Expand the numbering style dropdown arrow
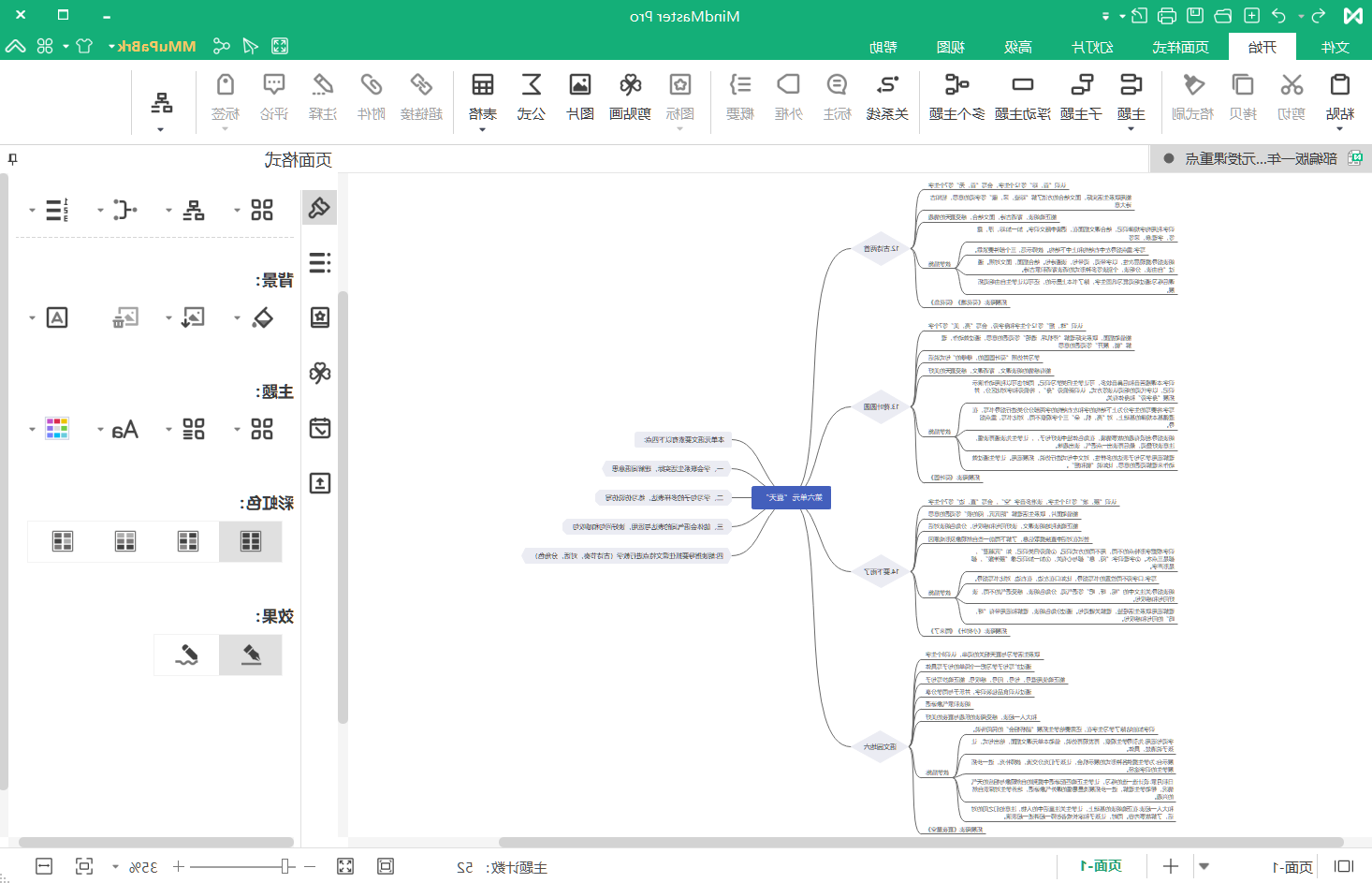Image resolution: width=1372 pixels, height=883 pixels. (x=32, y=211)
